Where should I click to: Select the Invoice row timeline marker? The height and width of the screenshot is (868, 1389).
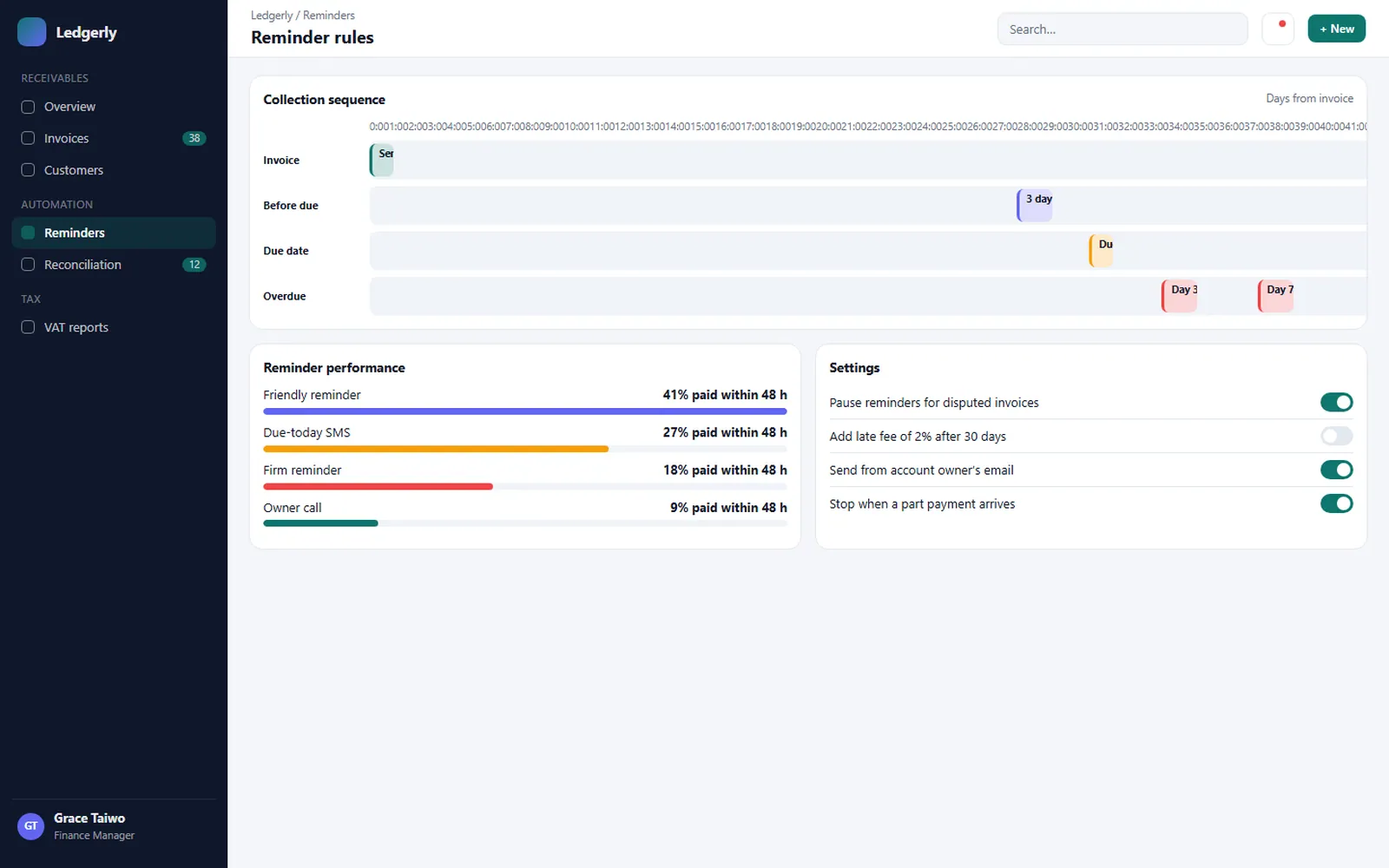pyautogui.click(x=382, y=161)
